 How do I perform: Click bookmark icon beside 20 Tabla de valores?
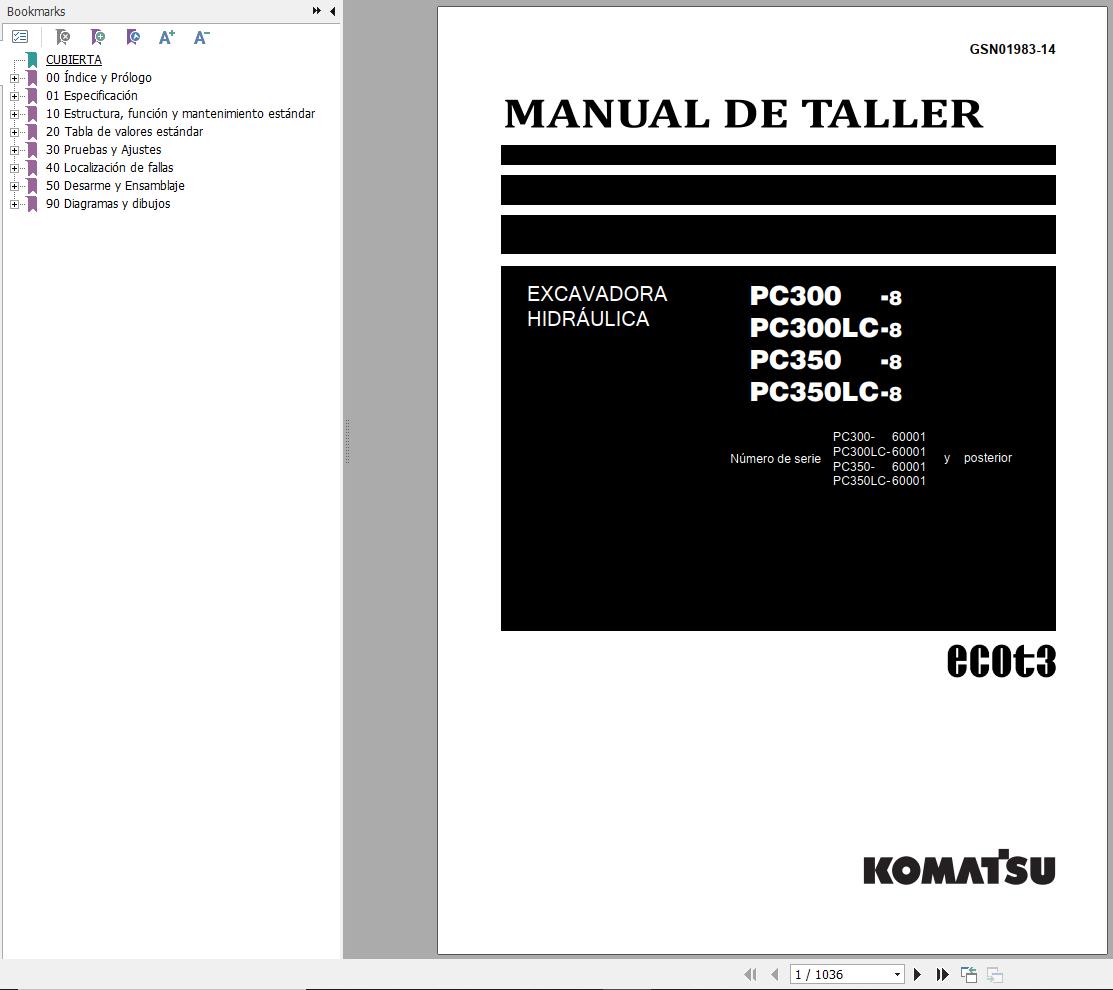point(32,132)
